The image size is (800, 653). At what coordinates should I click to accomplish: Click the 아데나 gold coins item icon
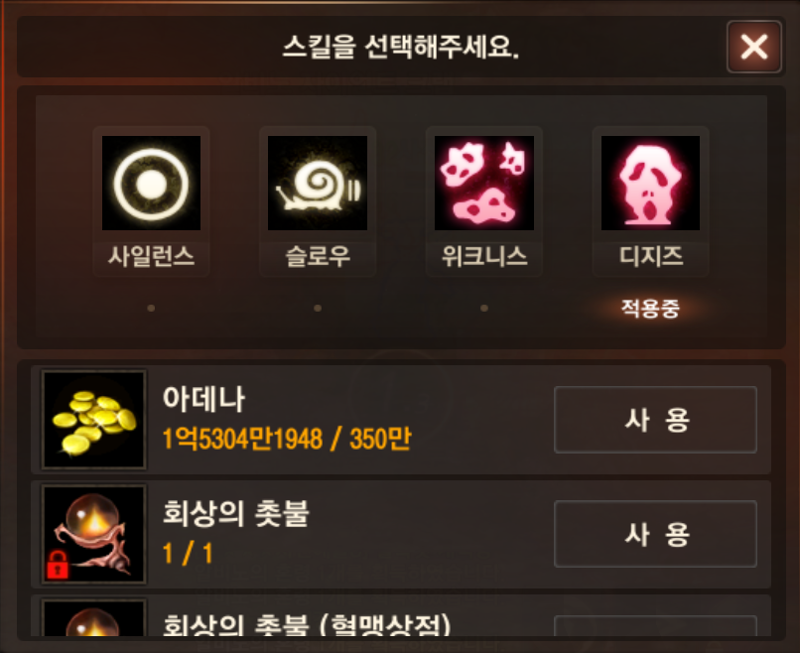(94, 419)
